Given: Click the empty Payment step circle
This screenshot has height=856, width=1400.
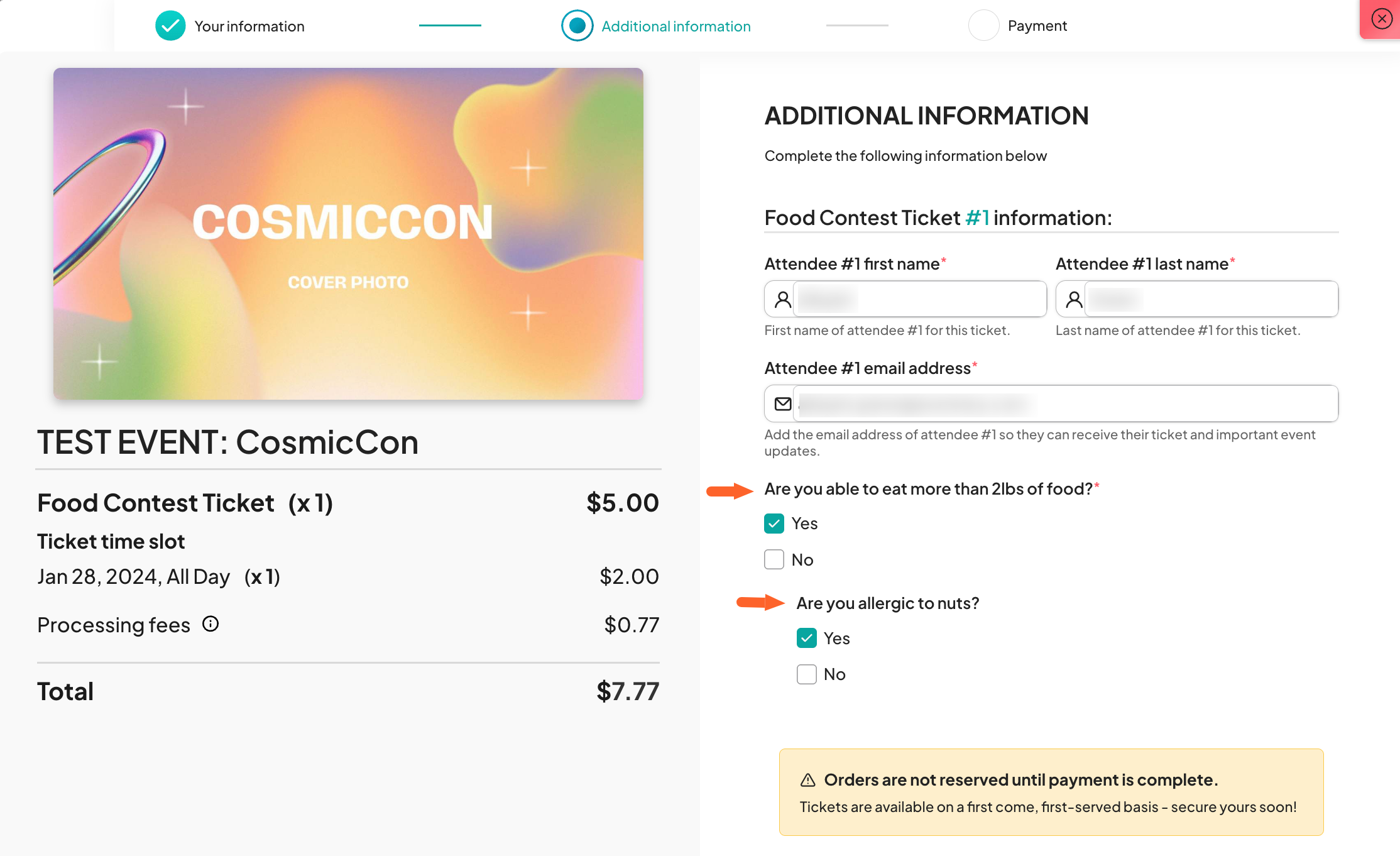Looking at the screenshot, I should tap(983, 26).
